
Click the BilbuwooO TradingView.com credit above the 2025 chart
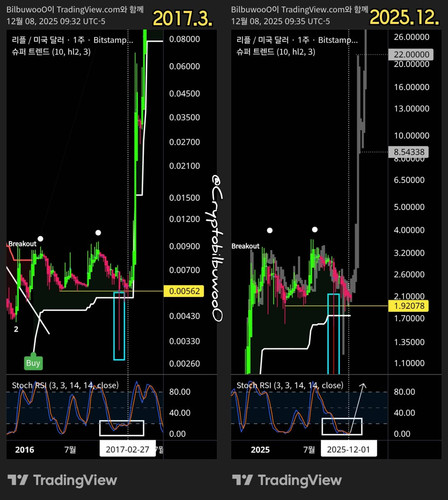300,10
